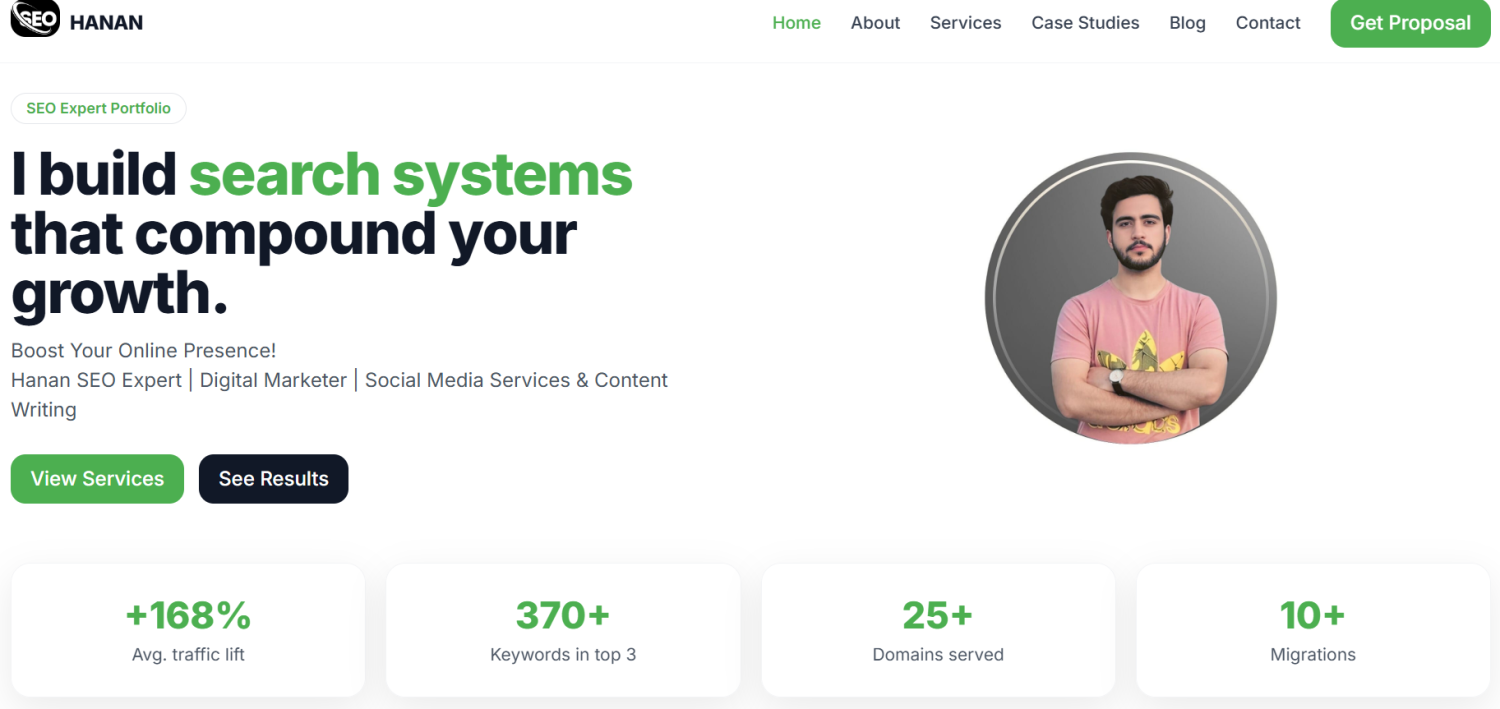The height and width of the screenshot is (709, 1500).
Task: Select the +168% Avg. traffic lift card
Action: [x=188, y=630]
